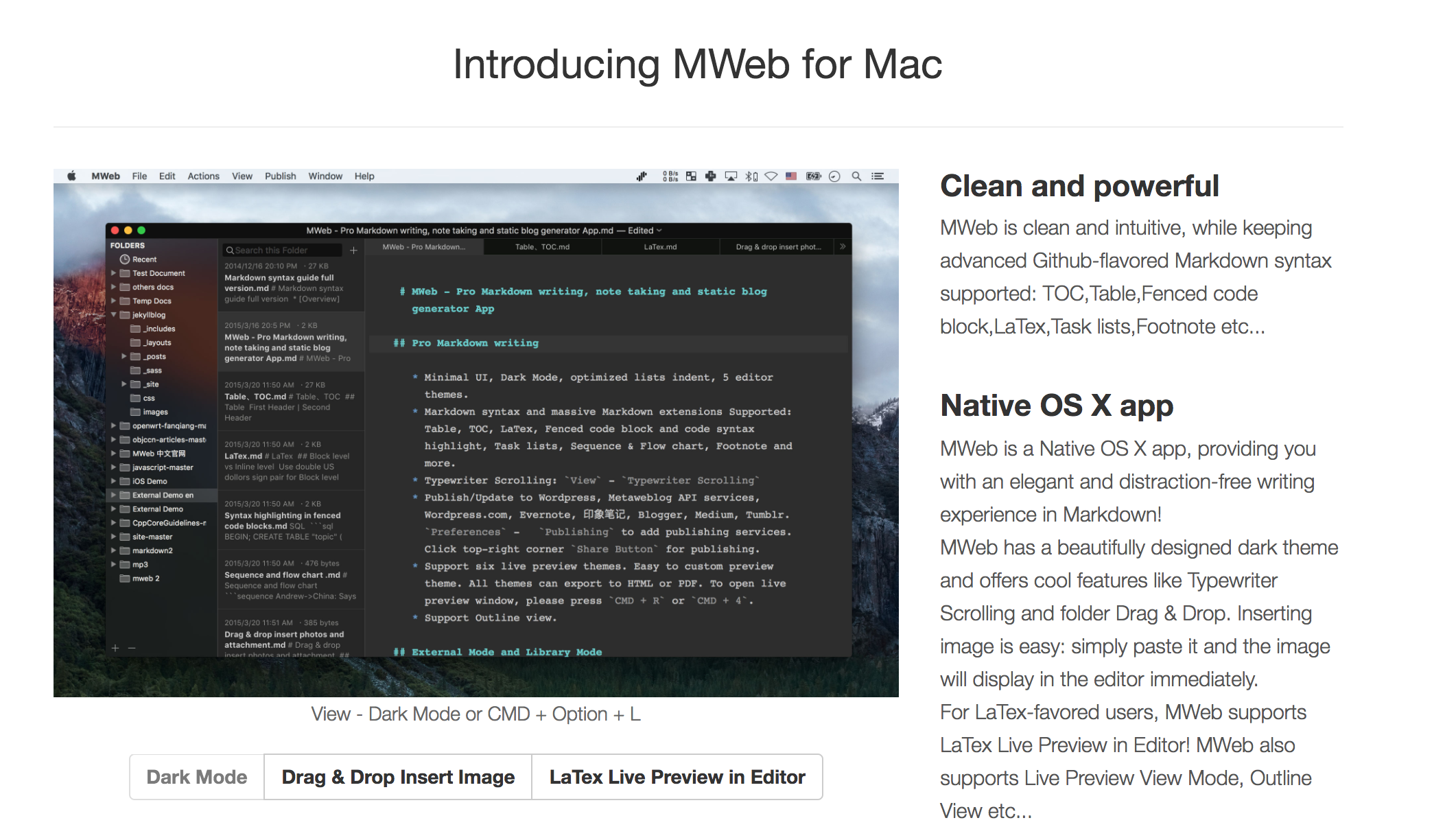Click the plus icon beside Search this Folder
Image resolution: width=1456 pixels, height=840 pixels.
coord(353,250)
